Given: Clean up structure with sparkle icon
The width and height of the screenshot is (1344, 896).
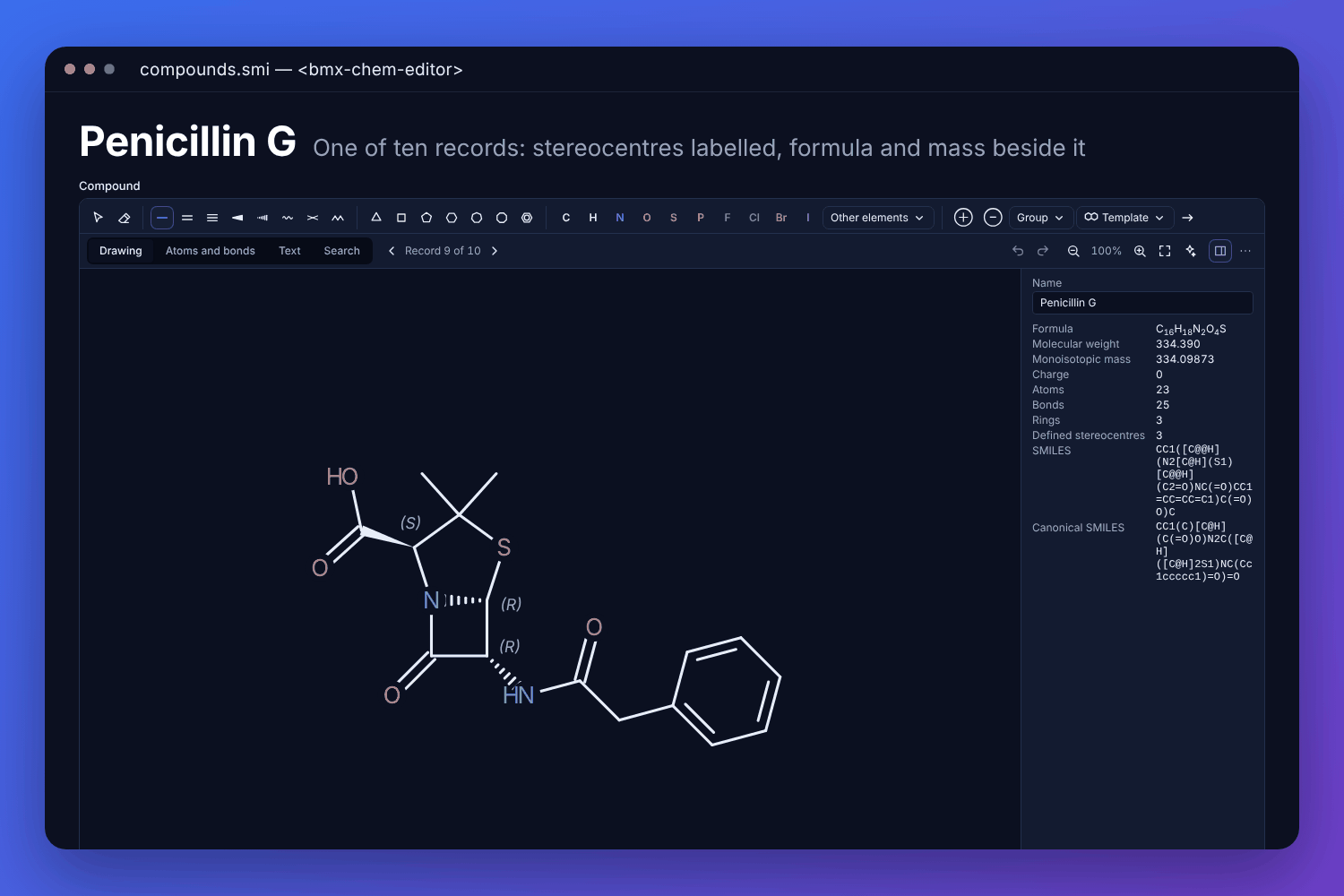Looking at the screenshot, I should point(1191,251).
